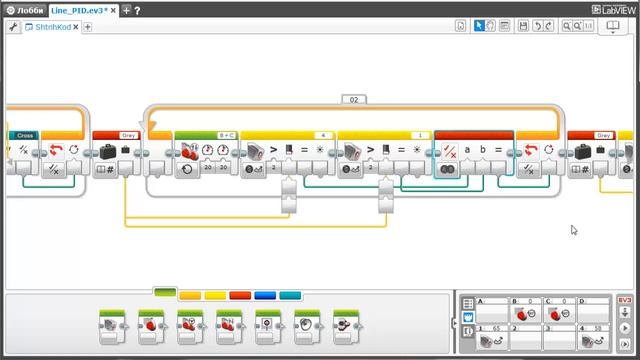The width and height of the screenshot is (640, 360).
Task: Run the program on the brick
Action: point(625,328)
